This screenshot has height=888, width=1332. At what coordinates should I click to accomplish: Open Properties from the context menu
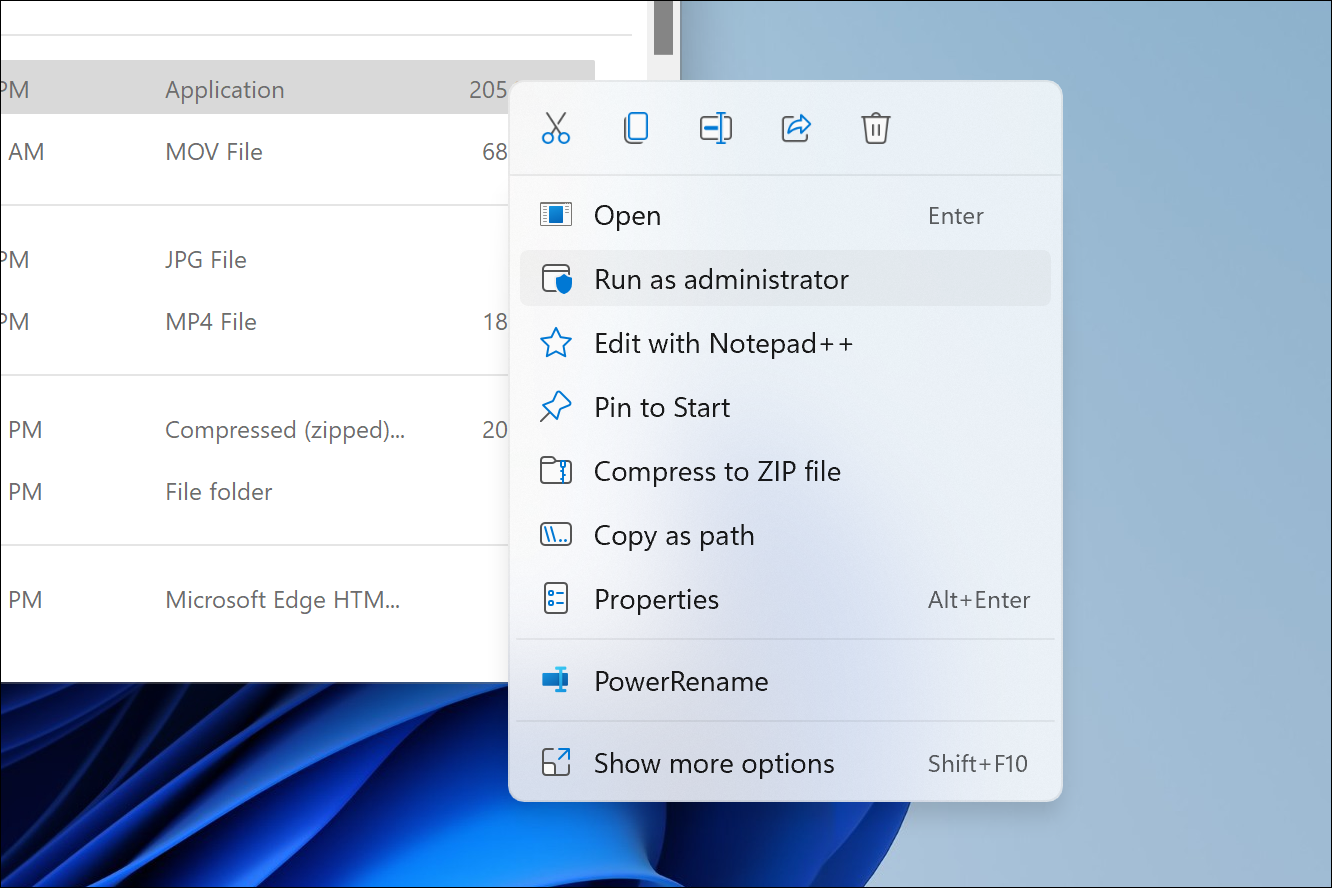[656, 599]
